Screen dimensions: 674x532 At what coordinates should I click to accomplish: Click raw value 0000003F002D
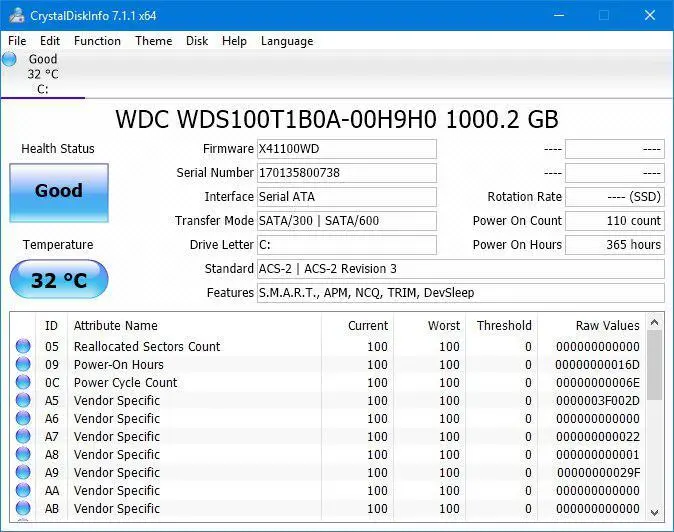tap(597, 401)
